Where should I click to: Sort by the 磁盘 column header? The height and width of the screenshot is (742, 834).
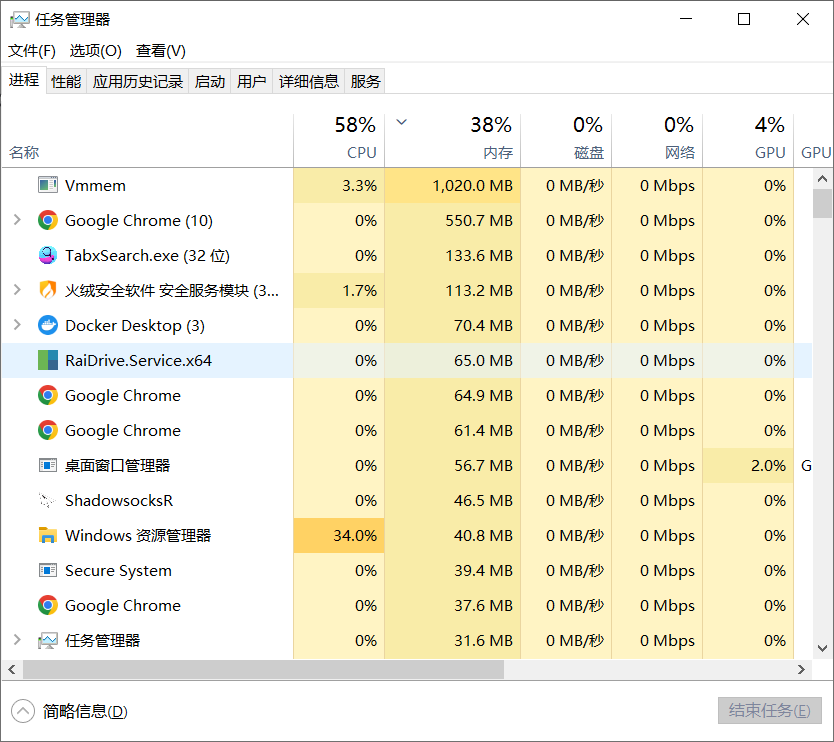tap(566, 139)
